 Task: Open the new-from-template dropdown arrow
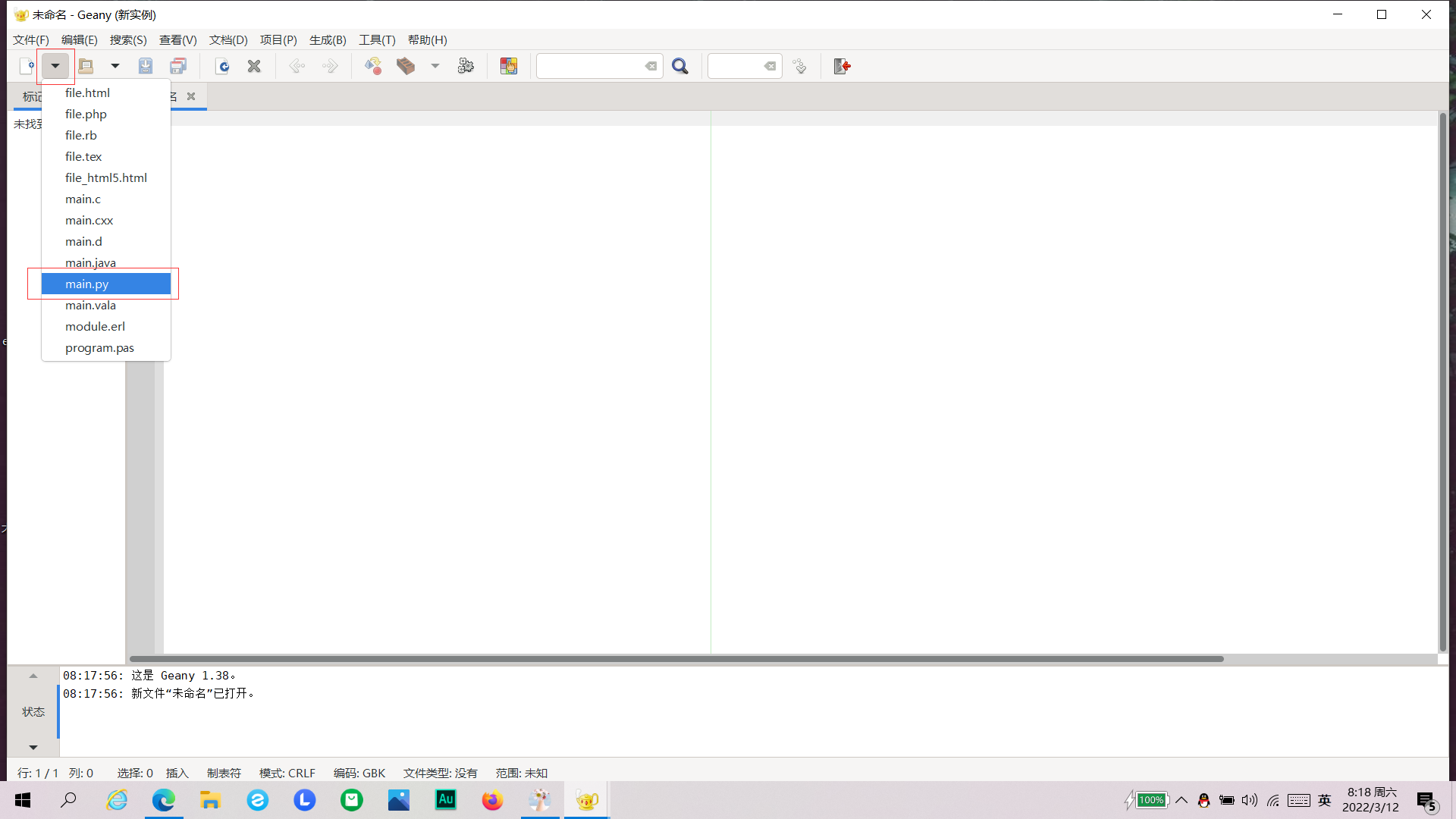click(55, 66)
